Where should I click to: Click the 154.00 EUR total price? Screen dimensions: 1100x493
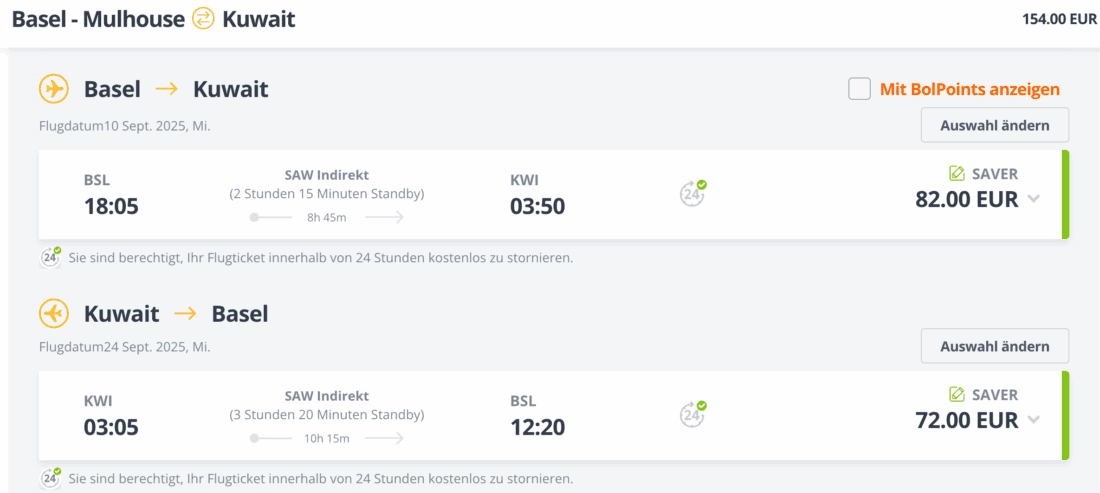pos(1059,19)
